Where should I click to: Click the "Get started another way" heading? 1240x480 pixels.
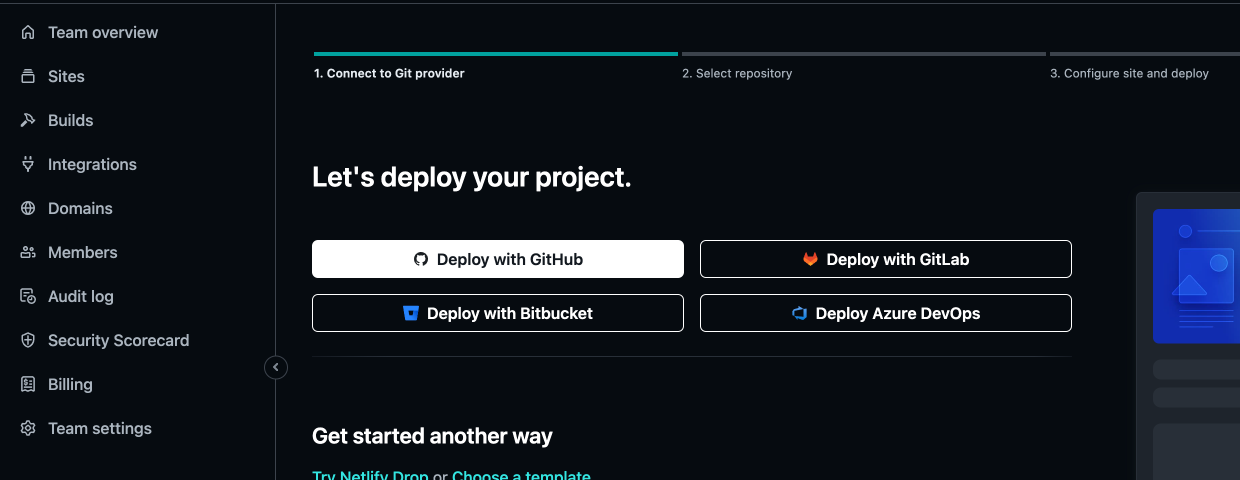click(x=432, y=436)
